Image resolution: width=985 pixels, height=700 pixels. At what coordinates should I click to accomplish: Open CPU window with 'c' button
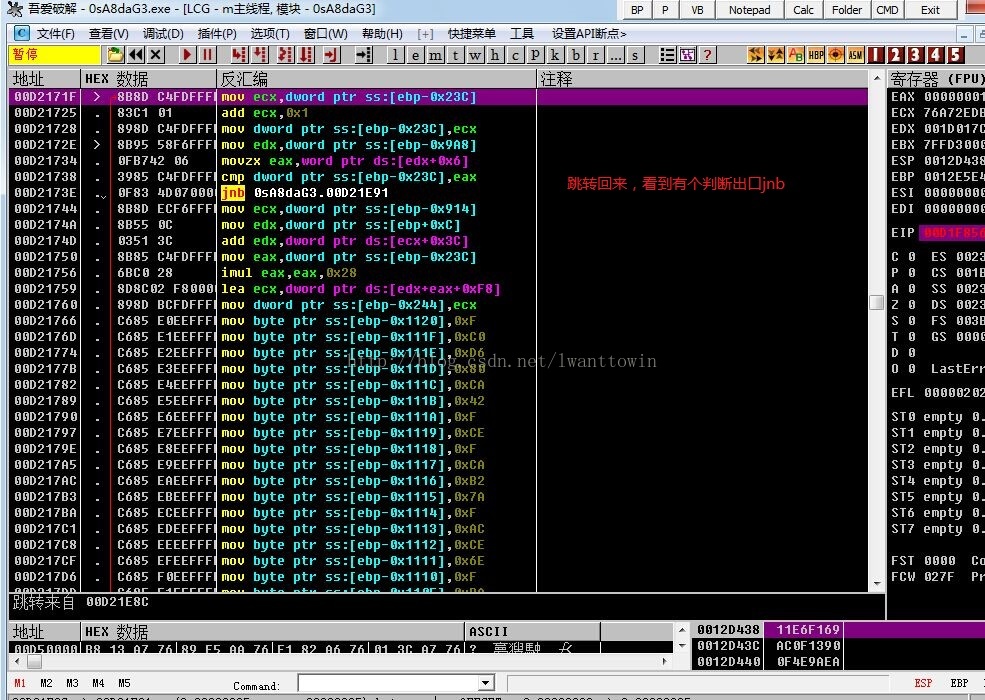516,55
